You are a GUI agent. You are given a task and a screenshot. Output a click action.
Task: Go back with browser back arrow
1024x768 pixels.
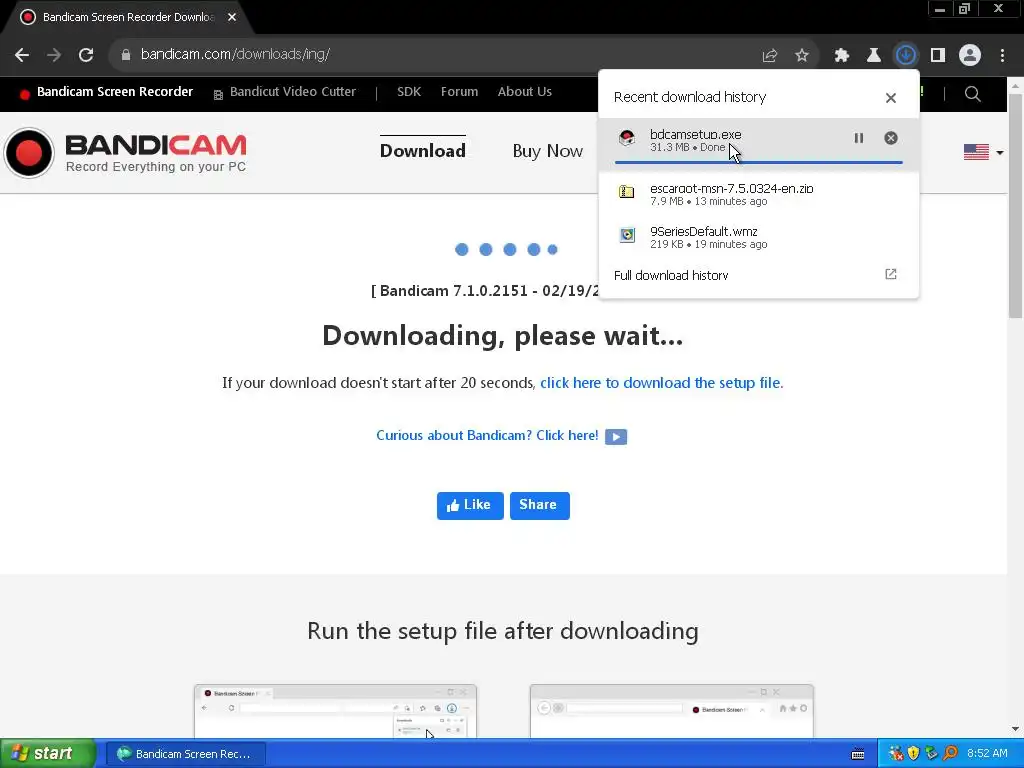tap(22, 55)
